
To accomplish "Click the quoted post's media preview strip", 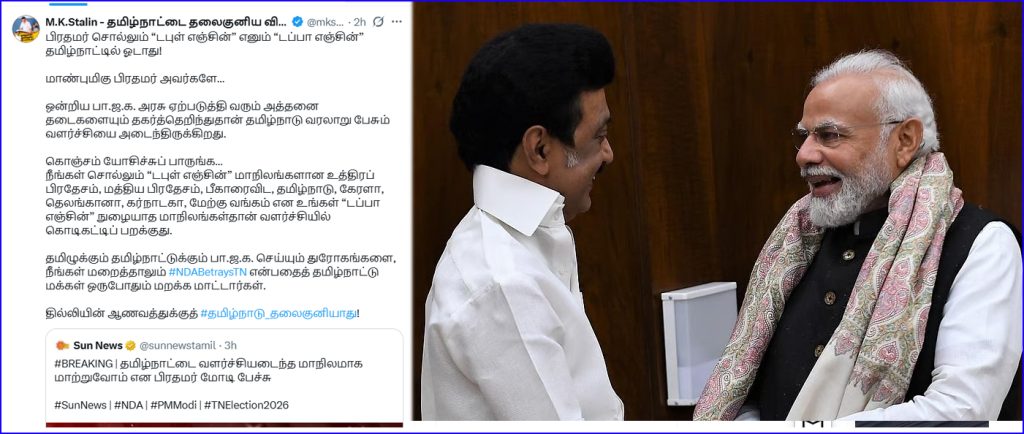I will point(224,424).
